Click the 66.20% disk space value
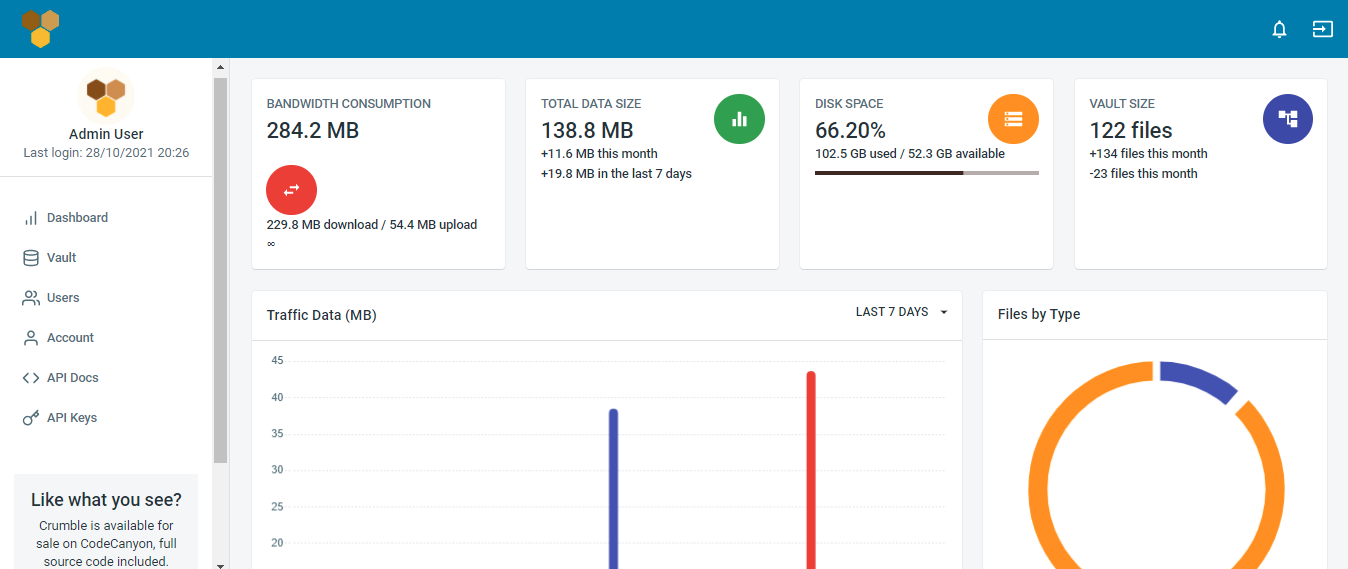Image resolution: width=1348 pixels, height=569 pixels. pyautogui.click(x=850, y=130)
